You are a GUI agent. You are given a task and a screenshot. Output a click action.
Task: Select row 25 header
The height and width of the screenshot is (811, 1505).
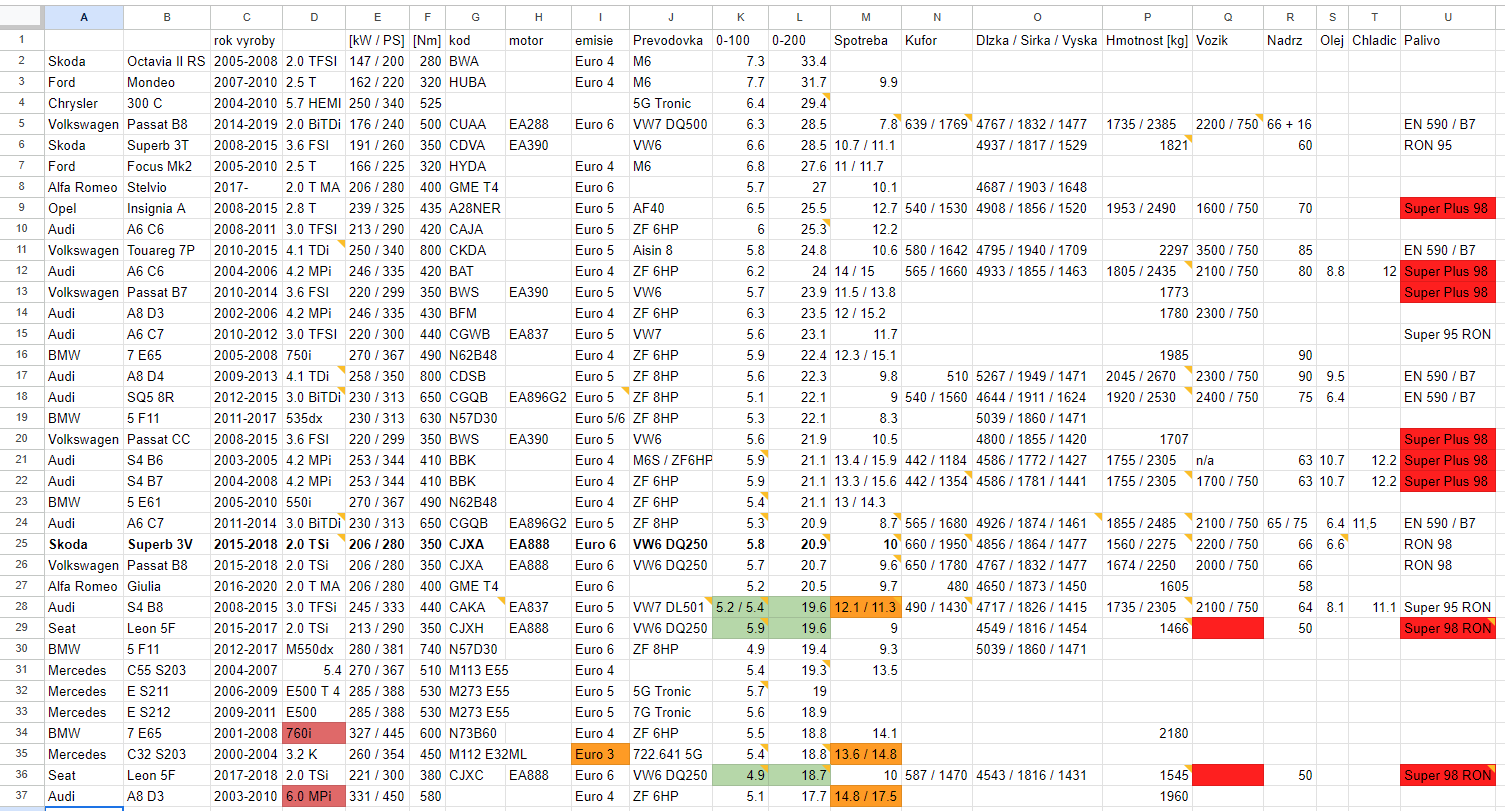22,544
